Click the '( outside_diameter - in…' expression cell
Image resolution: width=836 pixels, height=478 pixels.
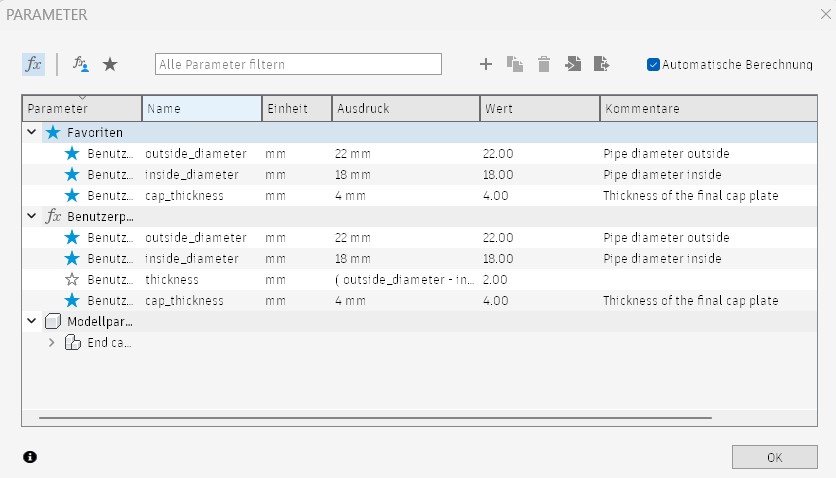pyautogui.click(x=404, y=280)
